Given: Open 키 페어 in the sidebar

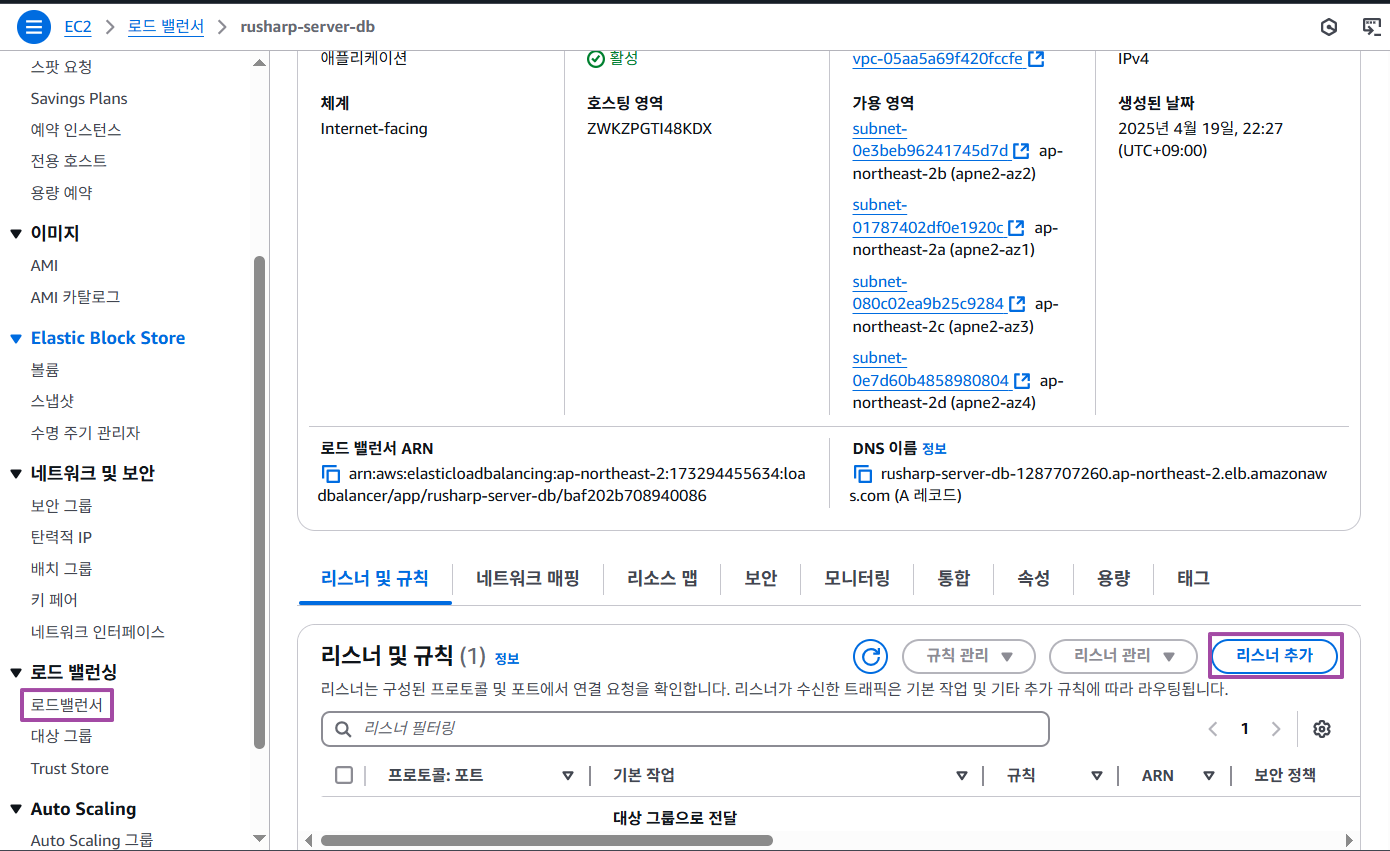Looking at the screenshot, I should click(x=54, y=600).
